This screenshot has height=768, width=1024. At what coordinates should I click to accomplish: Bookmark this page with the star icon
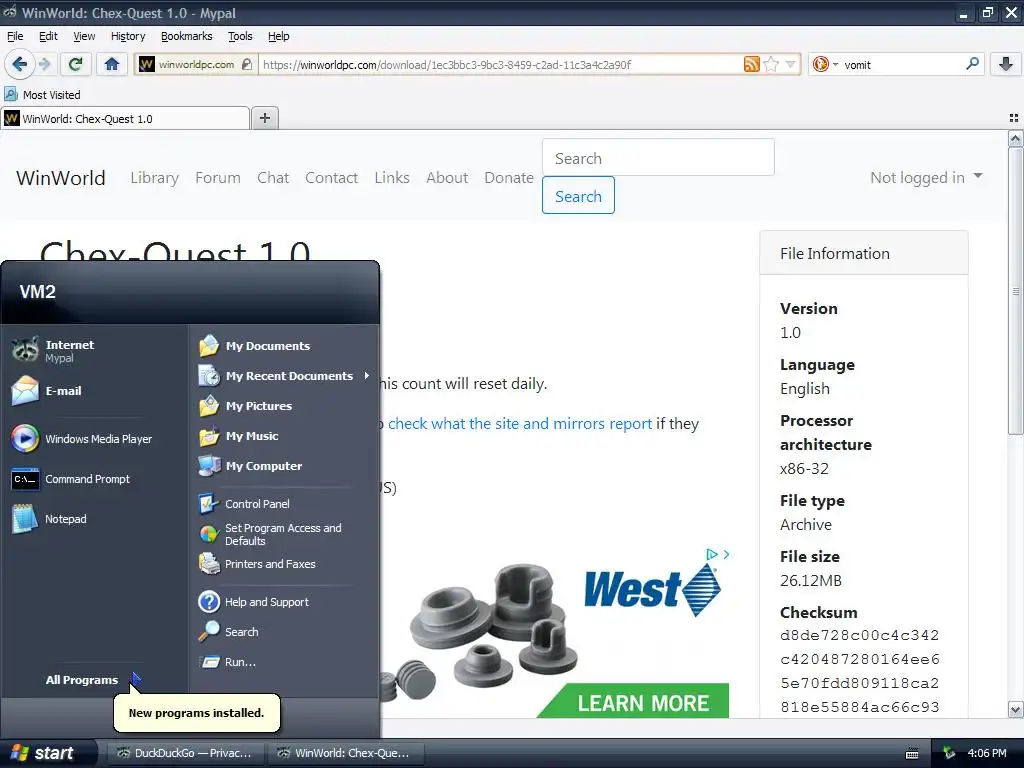(x=771, y=64)
